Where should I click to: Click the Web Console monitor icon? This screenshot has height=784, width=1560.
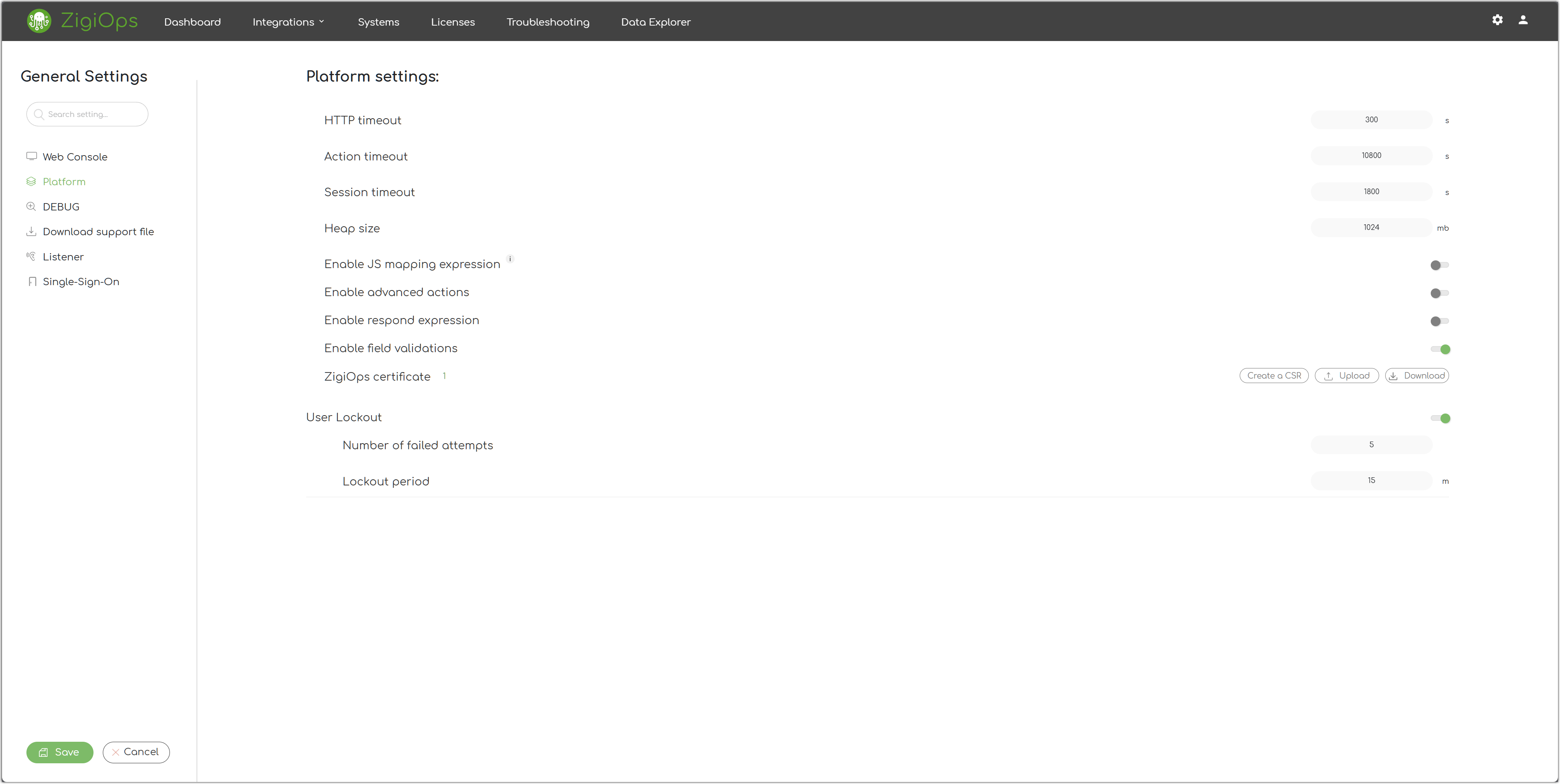coord(31,156)
